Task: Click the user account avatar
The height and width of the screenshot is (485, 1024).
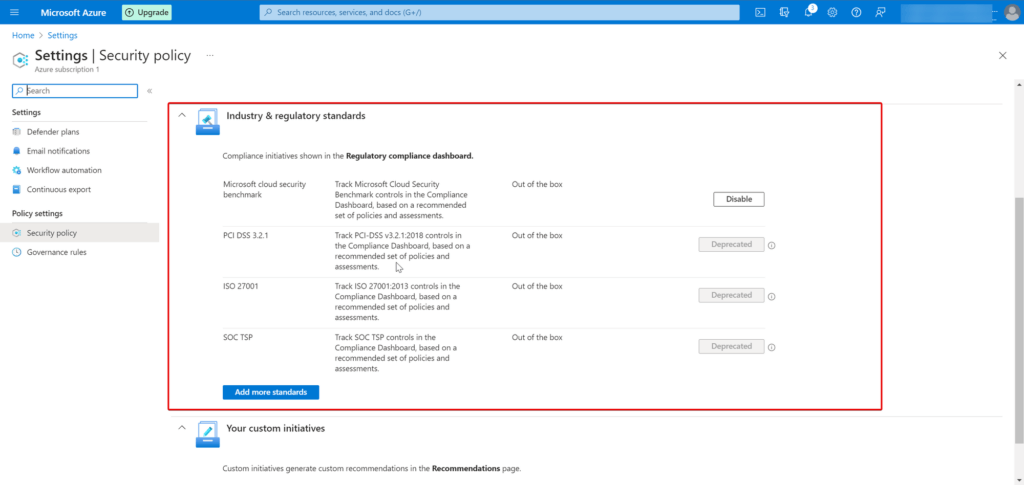Action: (x=1013, y=12)
